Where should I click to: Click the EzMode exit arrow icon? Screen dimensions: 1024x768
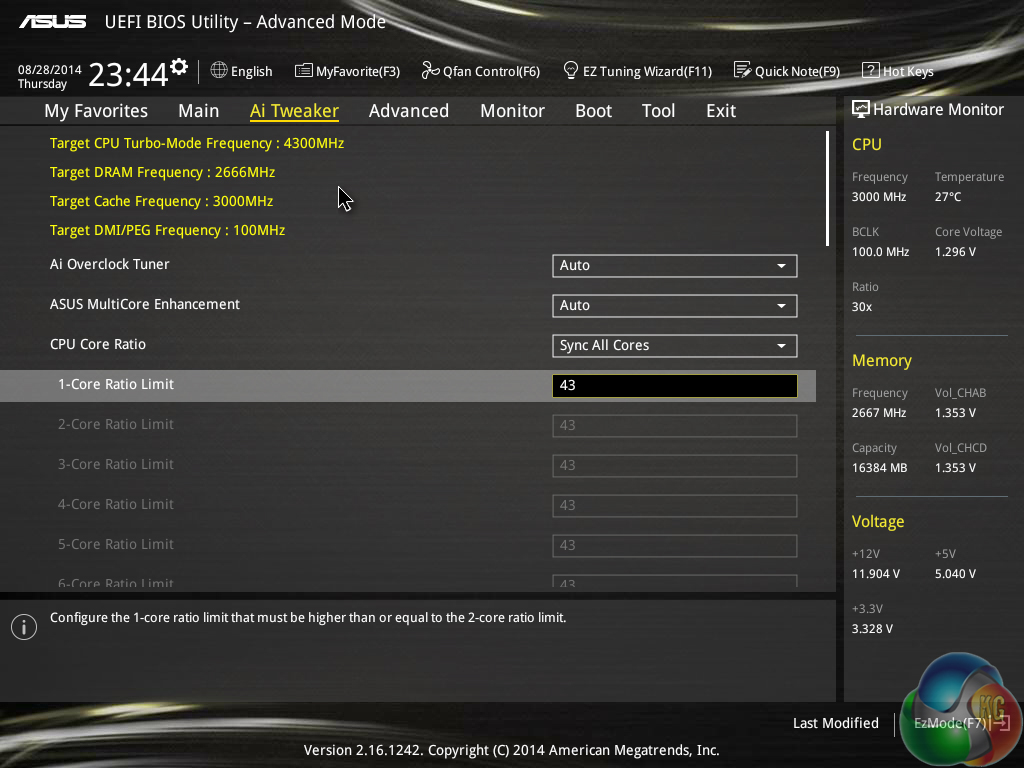[x=1002, y=723]
